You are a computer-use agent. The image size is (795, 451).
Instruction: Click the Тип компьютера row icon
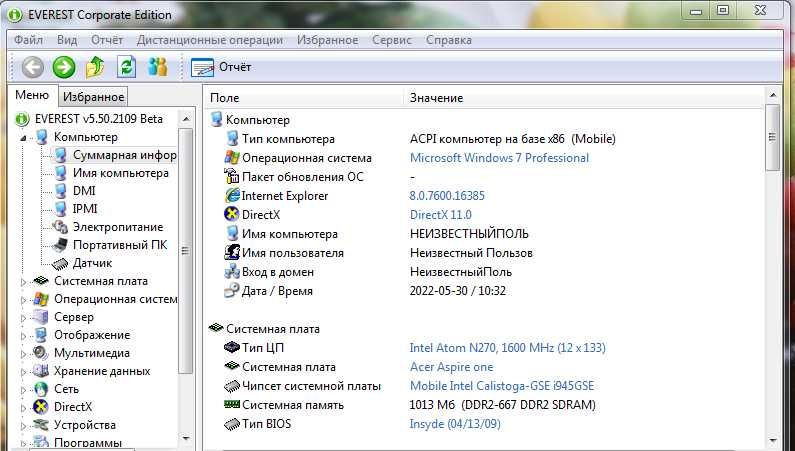(x=232, y=138)
